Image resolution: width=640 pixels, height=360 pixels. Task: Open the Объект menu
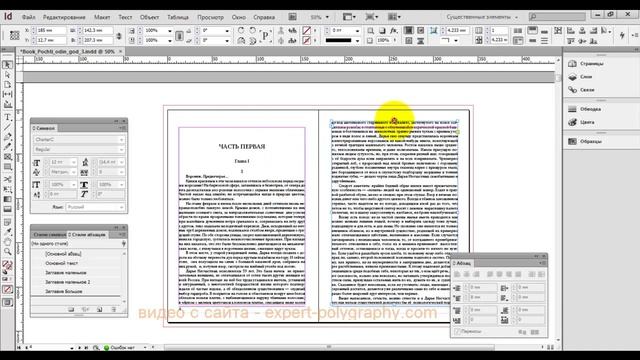pos(149,17)
